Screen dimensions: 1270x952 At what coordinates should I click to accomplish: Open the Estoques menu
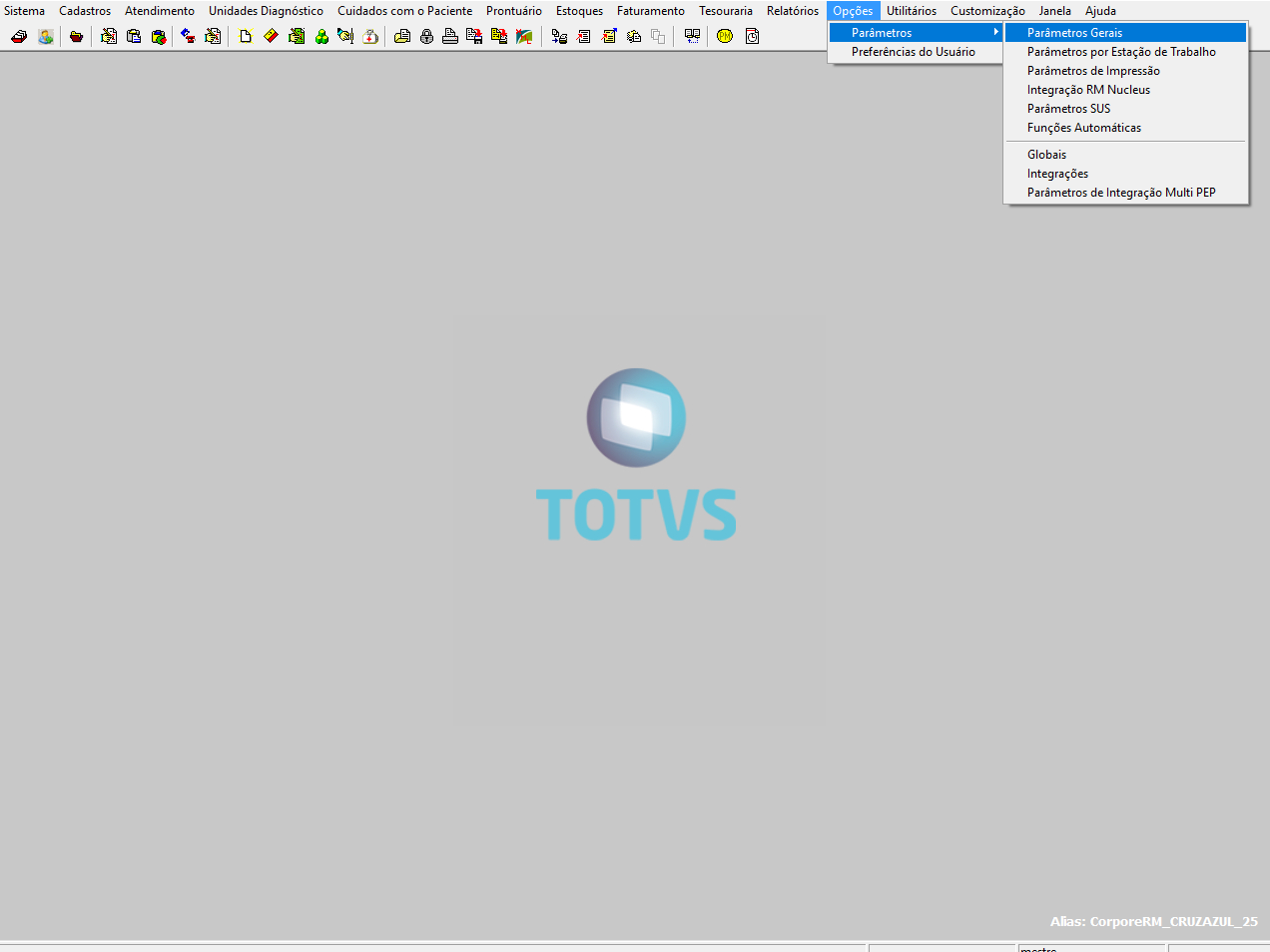click(579, 11)
